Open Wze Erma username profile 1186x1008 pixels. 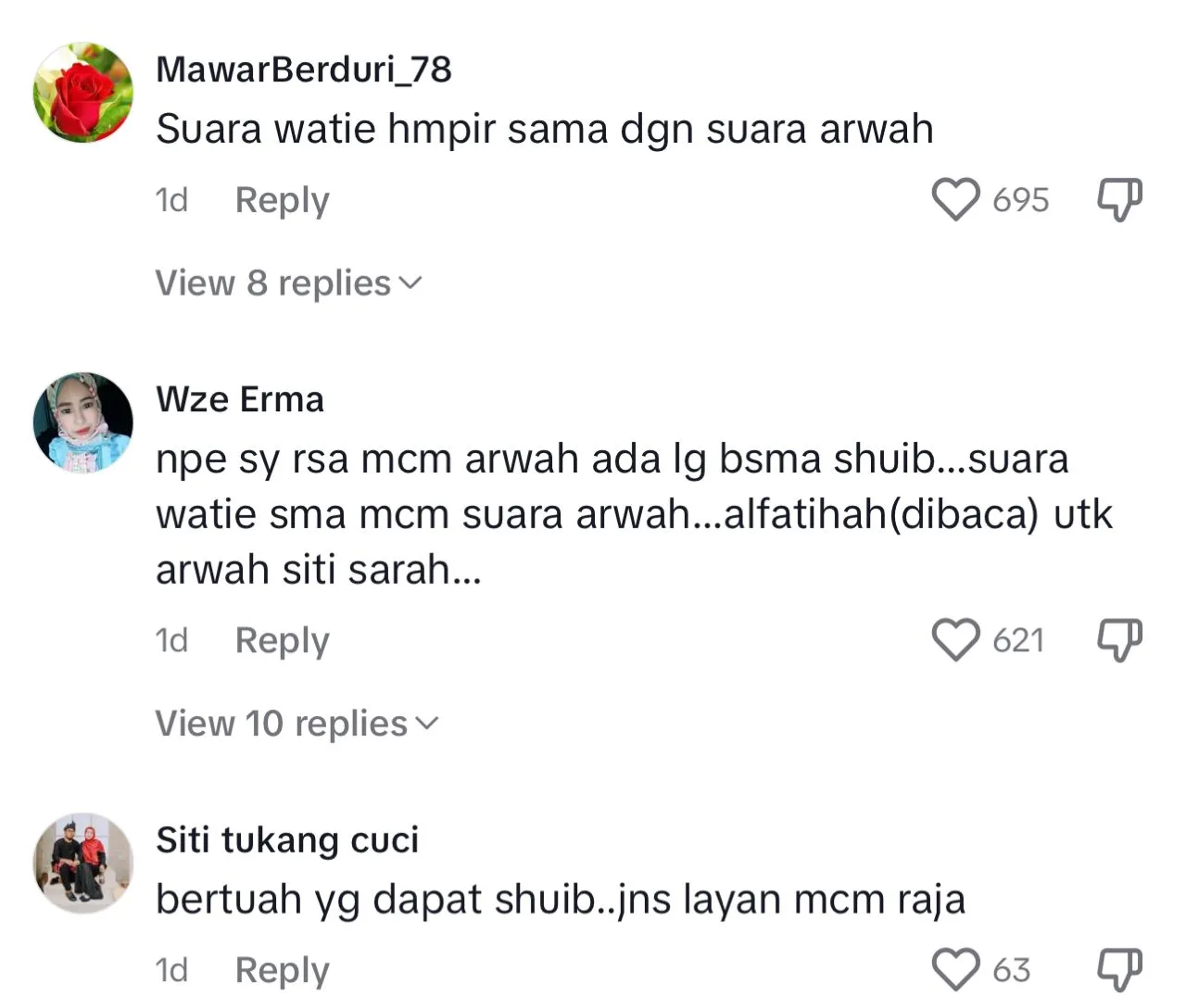240,399
